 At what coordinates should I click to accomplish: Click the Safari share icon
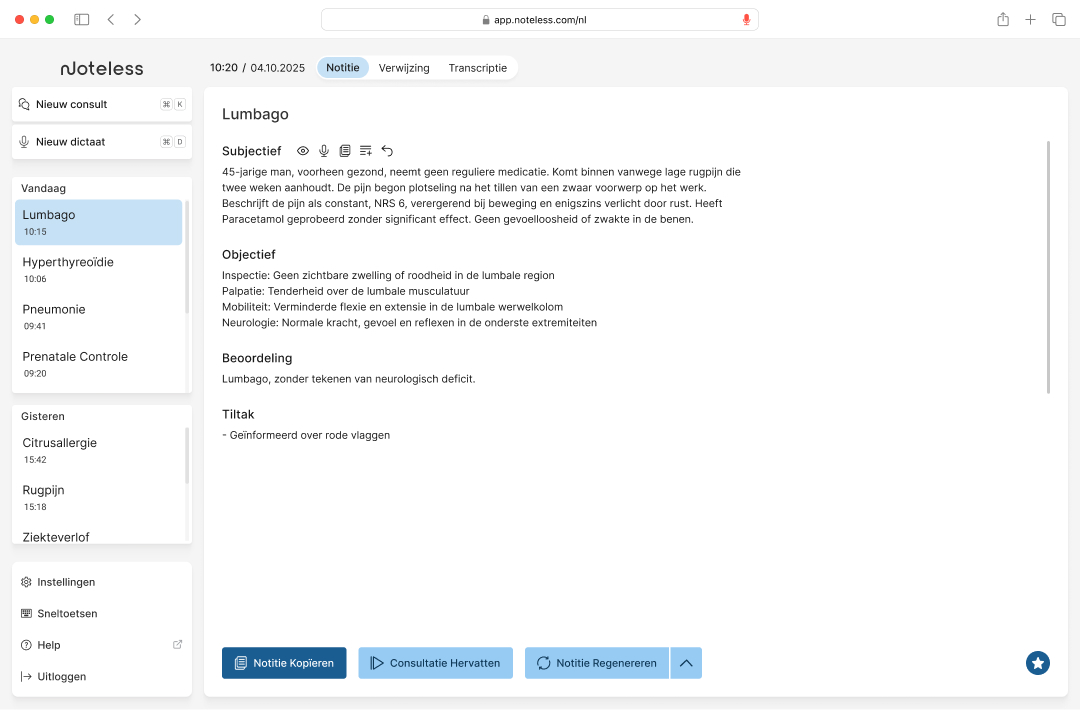(1003, 19)
